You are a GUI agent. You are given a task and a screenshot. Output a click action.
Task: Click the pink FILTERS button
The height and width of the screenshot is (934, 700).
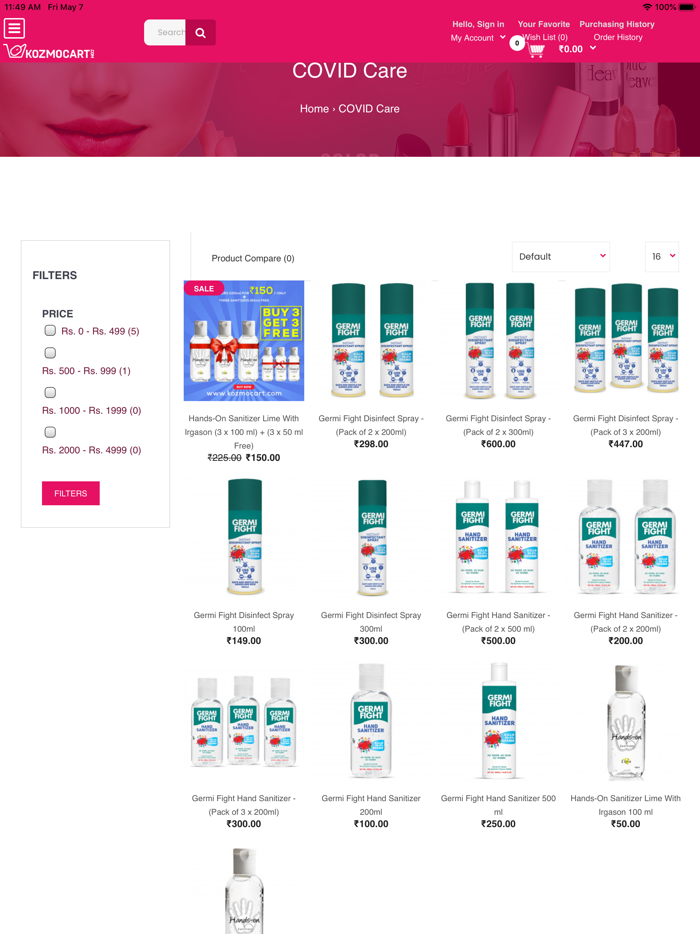71,493
